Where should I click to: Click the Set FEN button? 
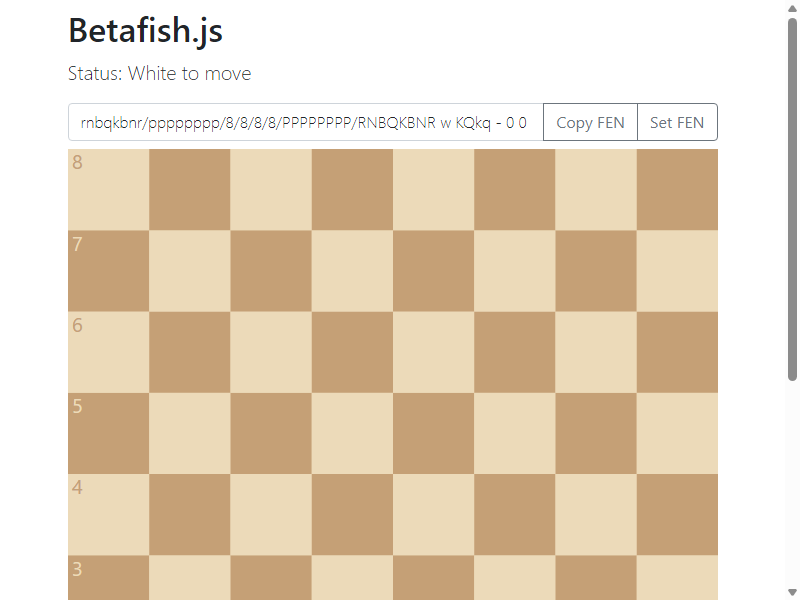(x=677, y=122)
